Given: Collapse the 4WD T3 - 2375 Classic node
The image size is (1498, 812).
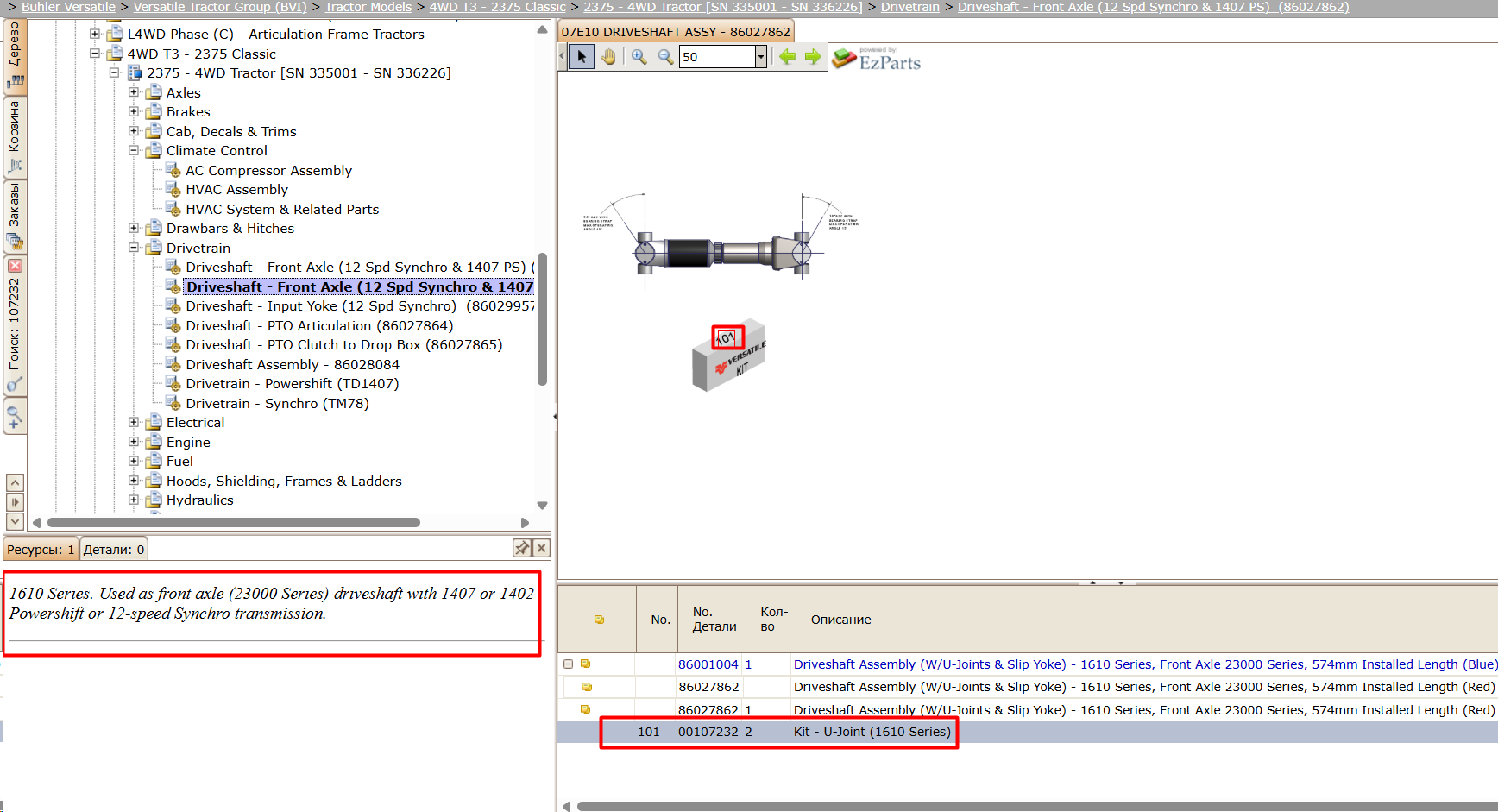Looking at the screenshot, I should [95, 54].
